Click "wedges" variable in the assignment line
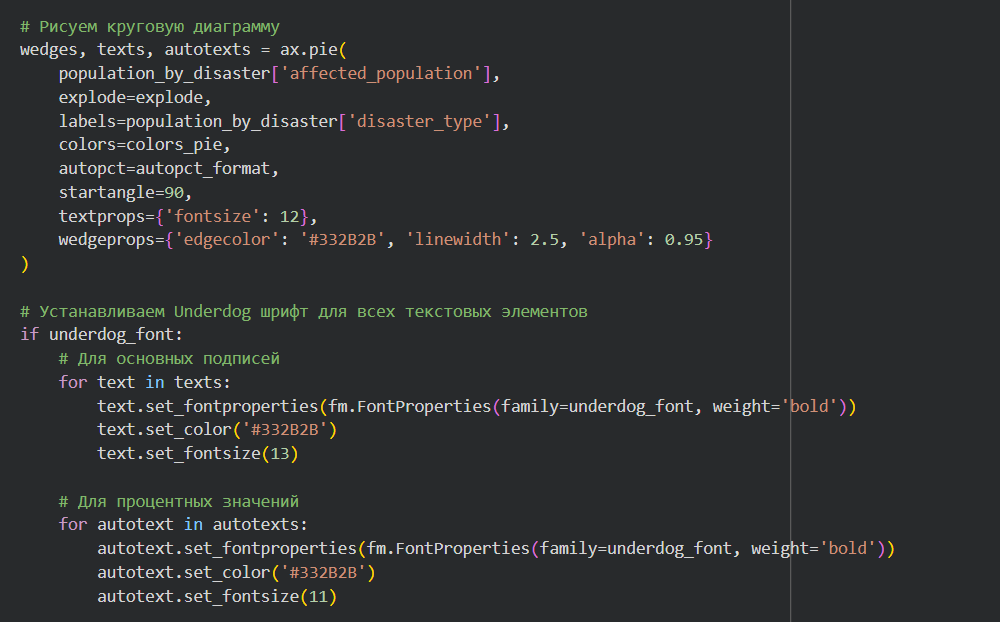Image resolution: width=1000 pixels, height=622 pixels. point(48,50)
